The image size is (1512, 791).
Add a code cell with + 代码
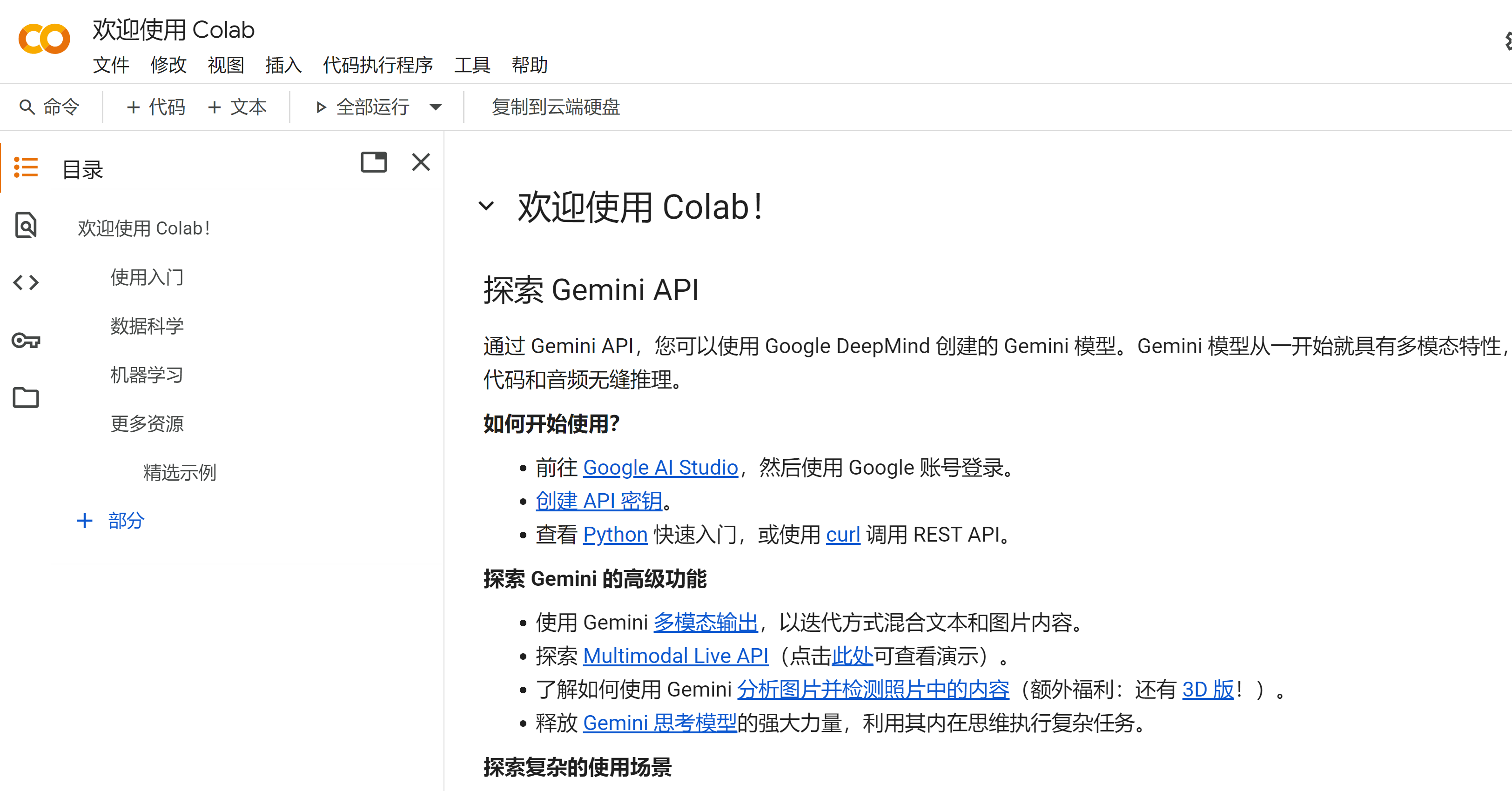[155, 107]
